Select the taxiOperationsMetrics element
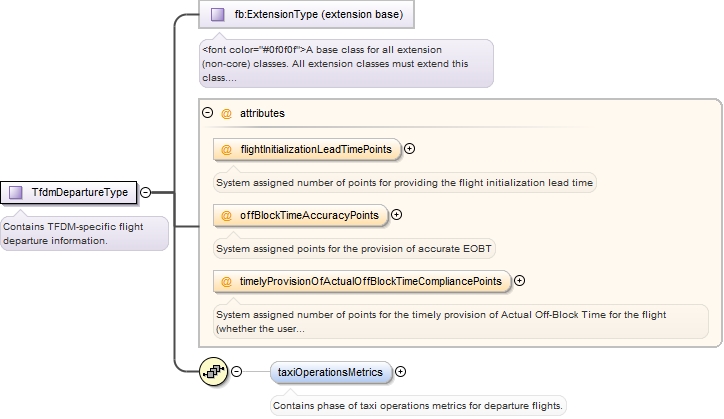 tap(331, 372)
